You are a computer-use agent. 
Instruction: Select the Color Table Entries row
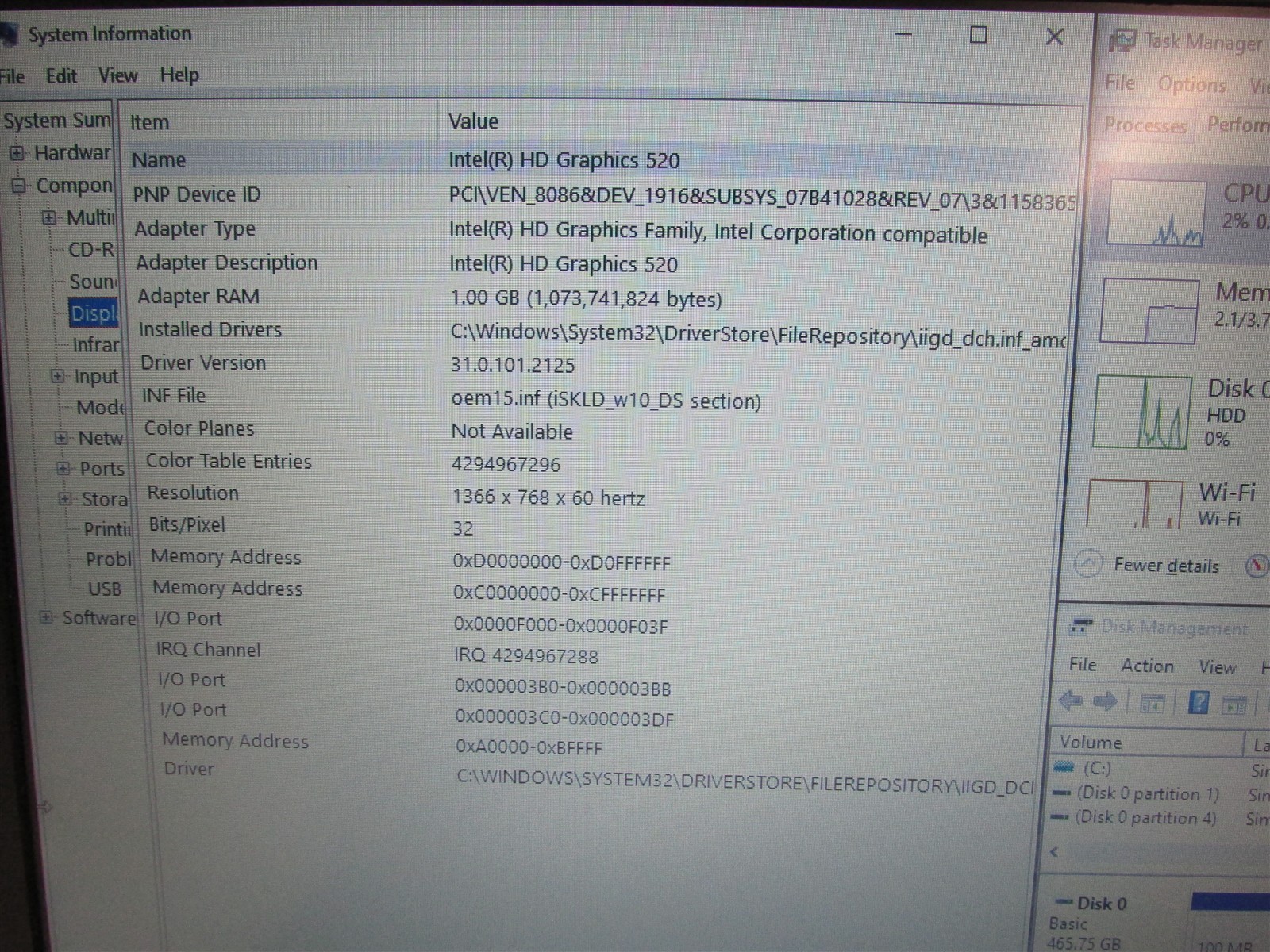coord(603,463)
